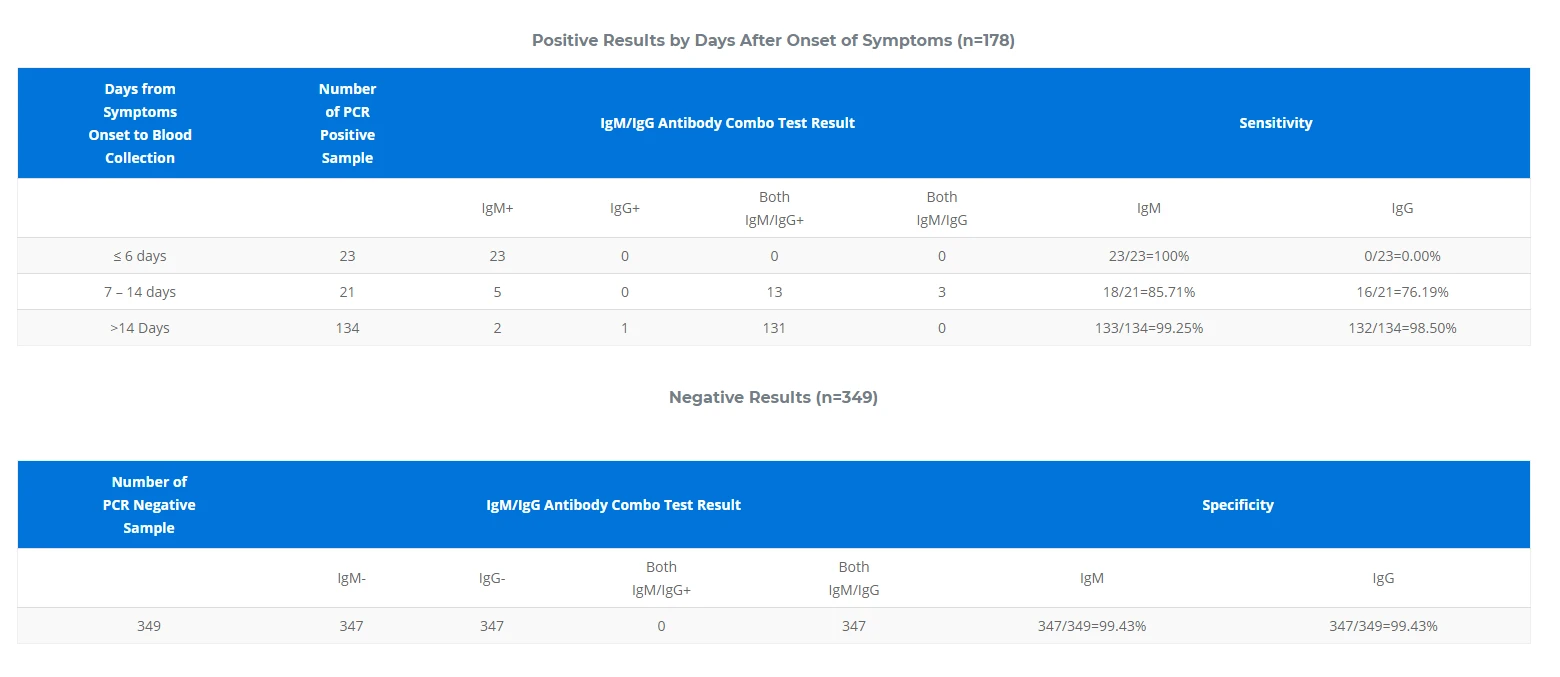Select the Days from Symptoms Onset header
Screen dimensions: 1560x677
point(140,123)
